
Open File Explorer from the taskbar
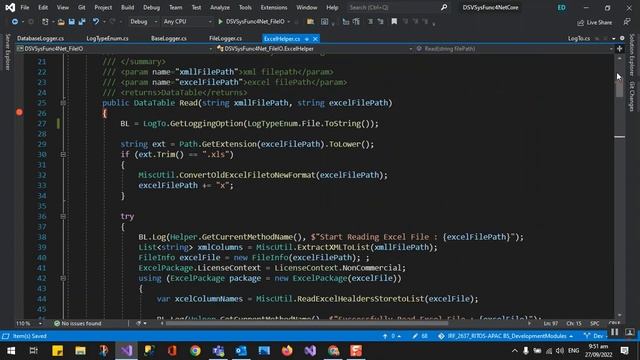click(x=80, y=351)
